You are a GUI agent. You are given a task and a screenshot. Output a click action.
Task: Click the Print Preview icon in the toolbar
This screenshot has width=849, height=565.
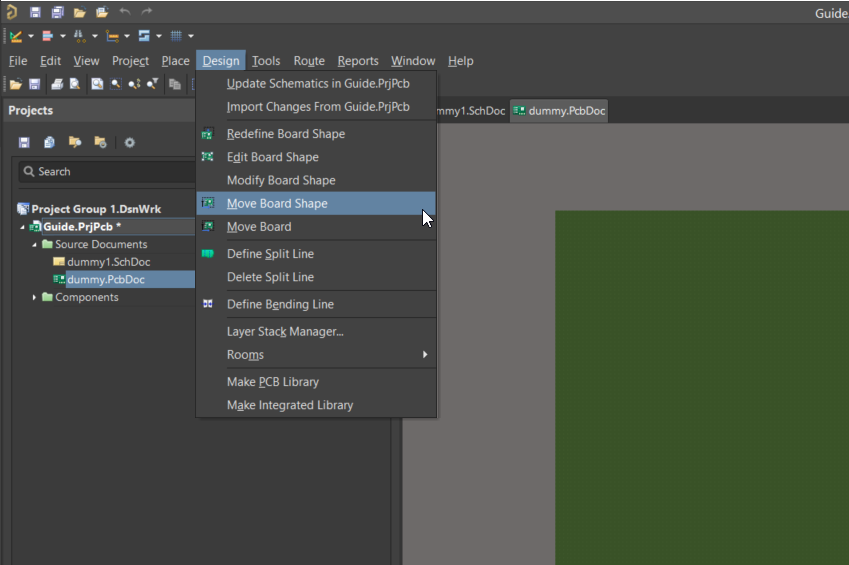[74, 85]
